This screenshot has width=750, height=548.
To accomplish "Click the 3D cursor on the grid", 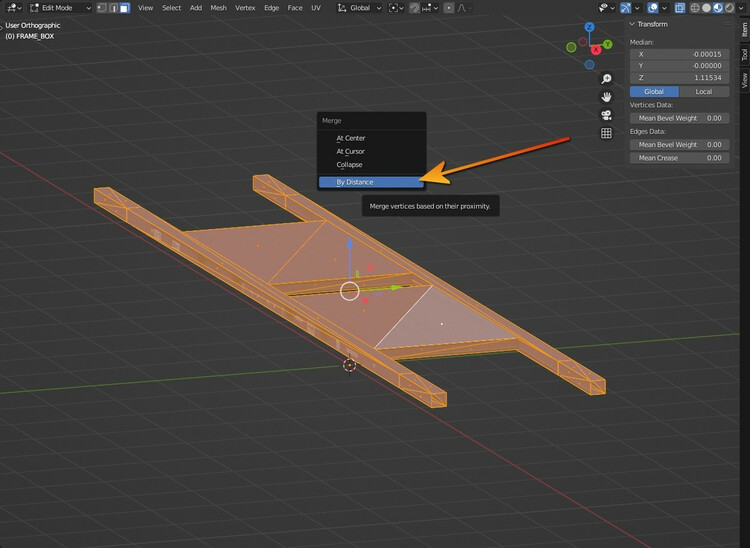I will tap(350, 365).
